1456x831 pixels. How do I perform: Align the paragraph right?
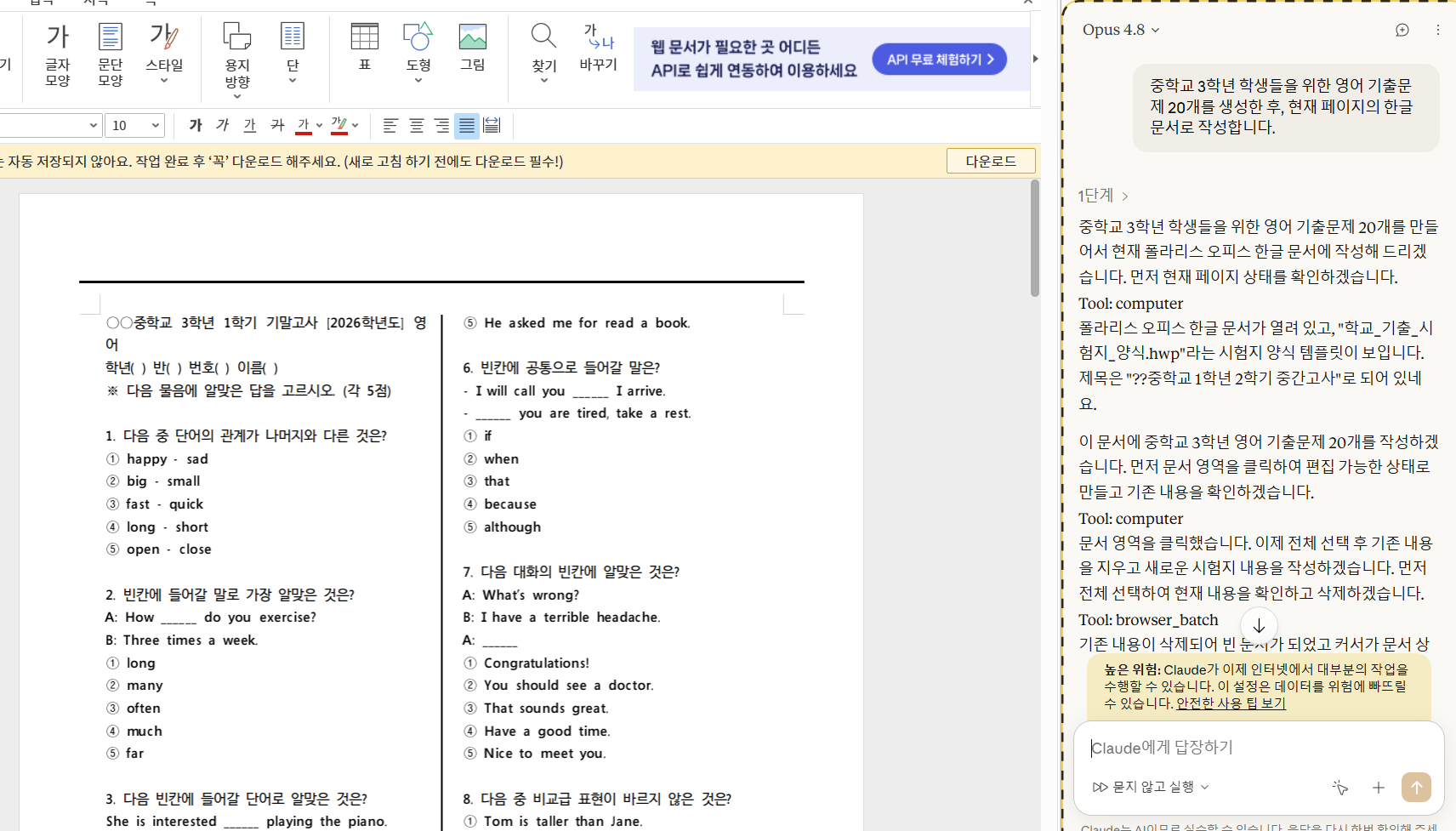(x=442, y=125)
